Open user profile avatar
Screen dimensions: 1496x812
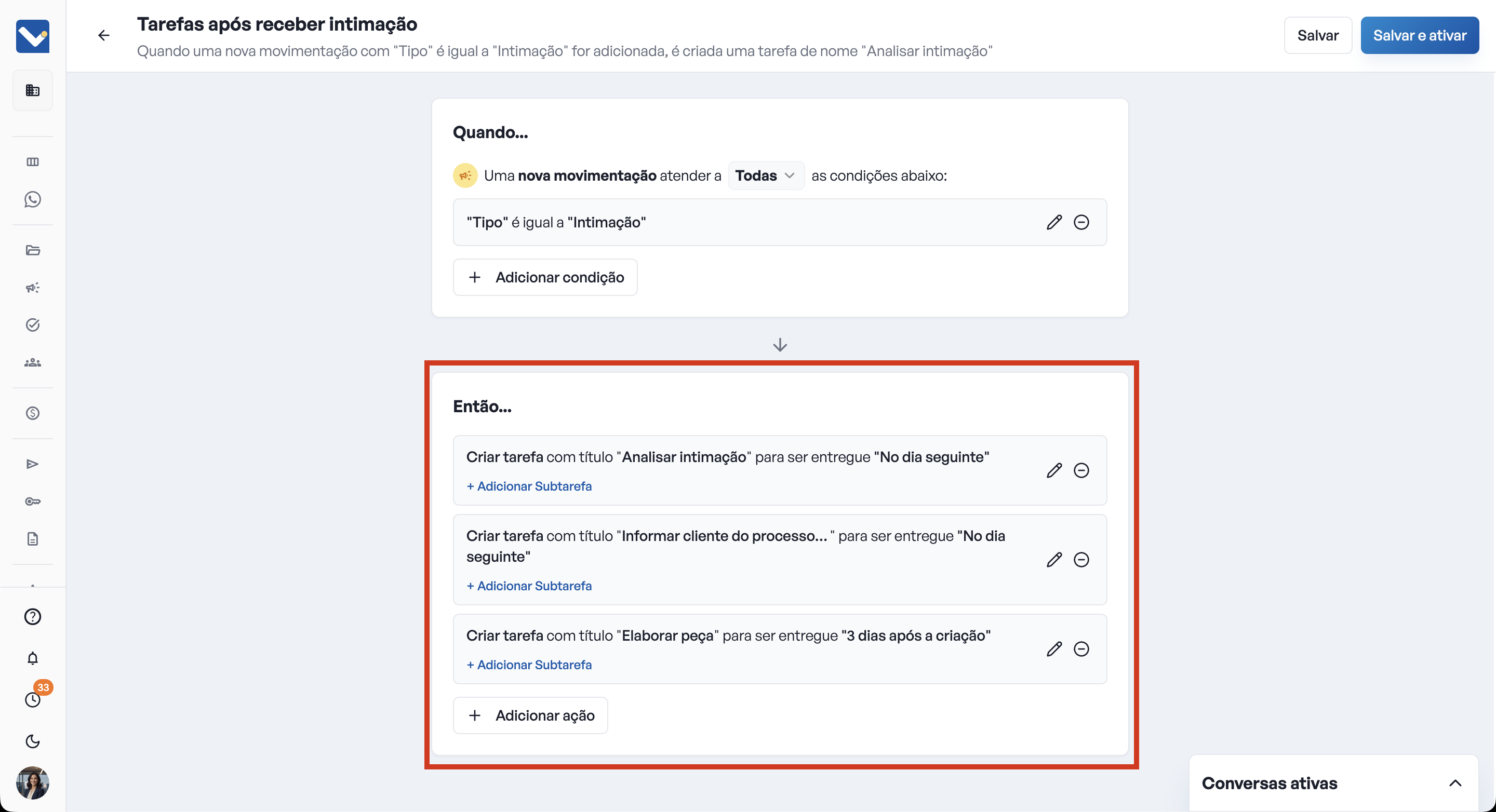(33, 782)
